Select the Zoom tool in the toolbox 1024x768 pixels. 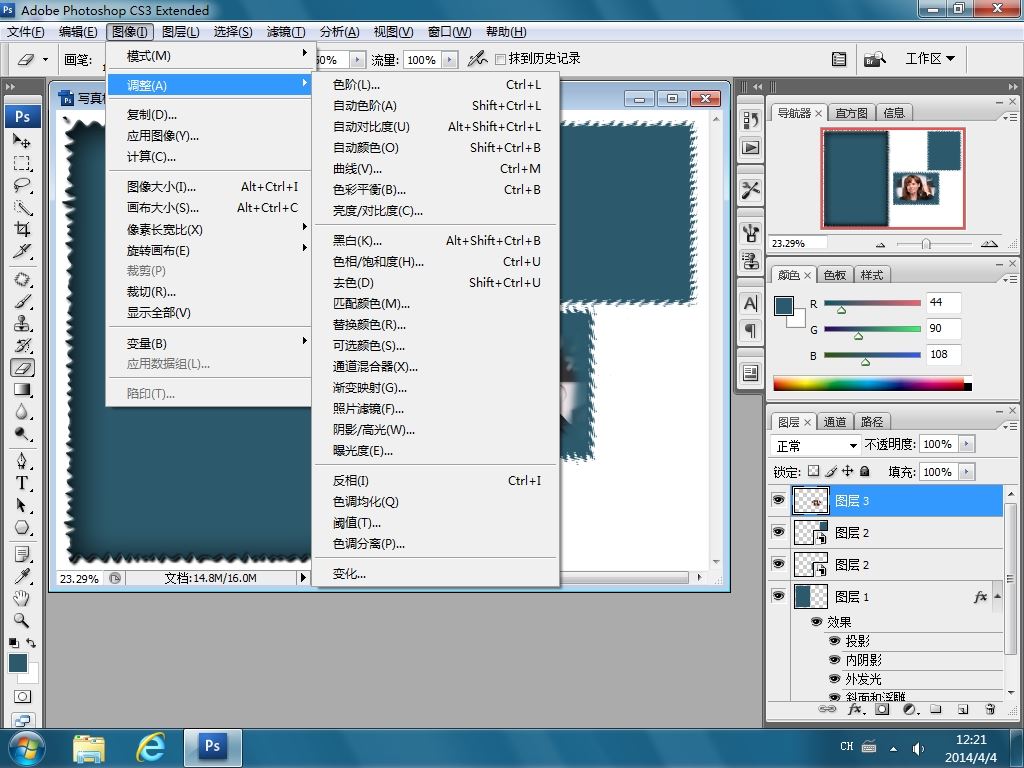[x=22, y=620]
